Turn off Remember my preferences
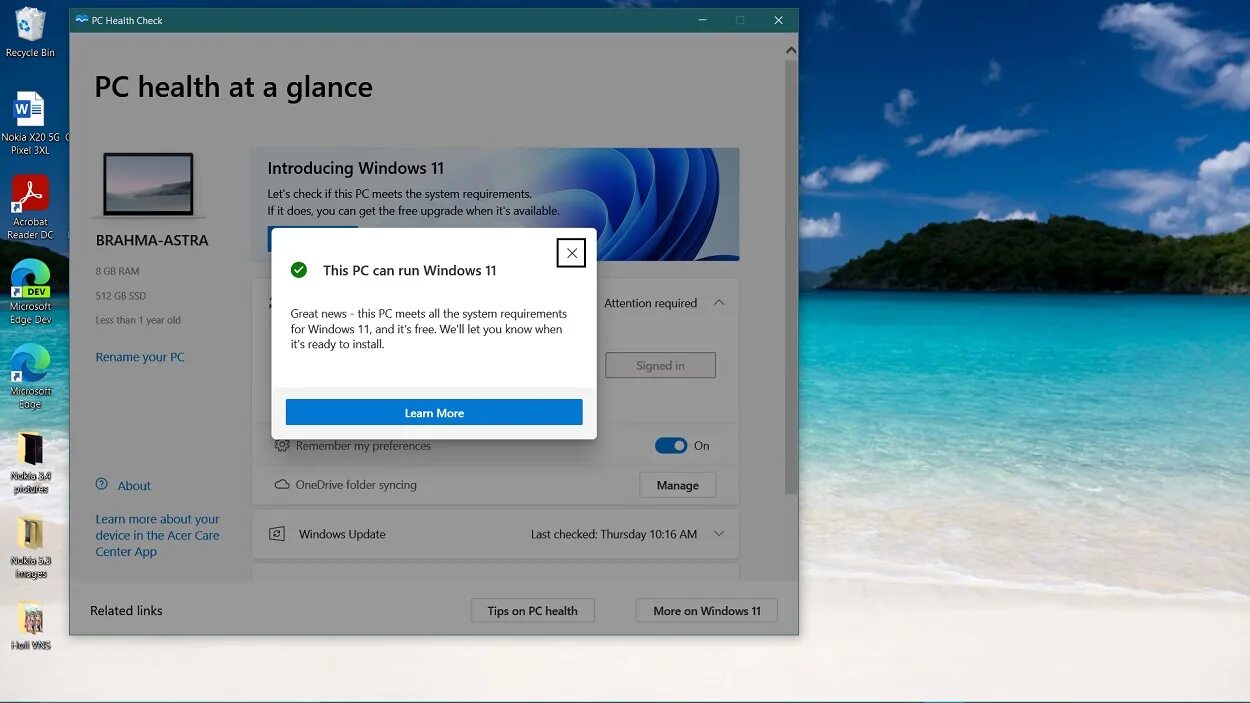Screen dimensions: 1250x703 (x=671, y=445)
